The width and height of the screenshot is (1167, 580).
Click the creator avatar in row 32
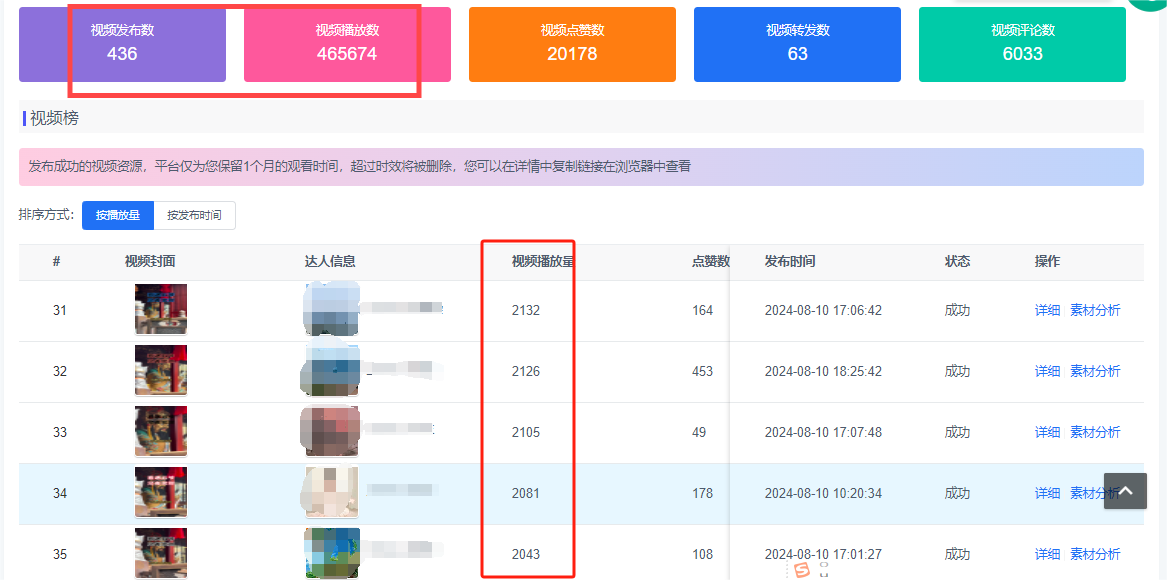[330, 371]
